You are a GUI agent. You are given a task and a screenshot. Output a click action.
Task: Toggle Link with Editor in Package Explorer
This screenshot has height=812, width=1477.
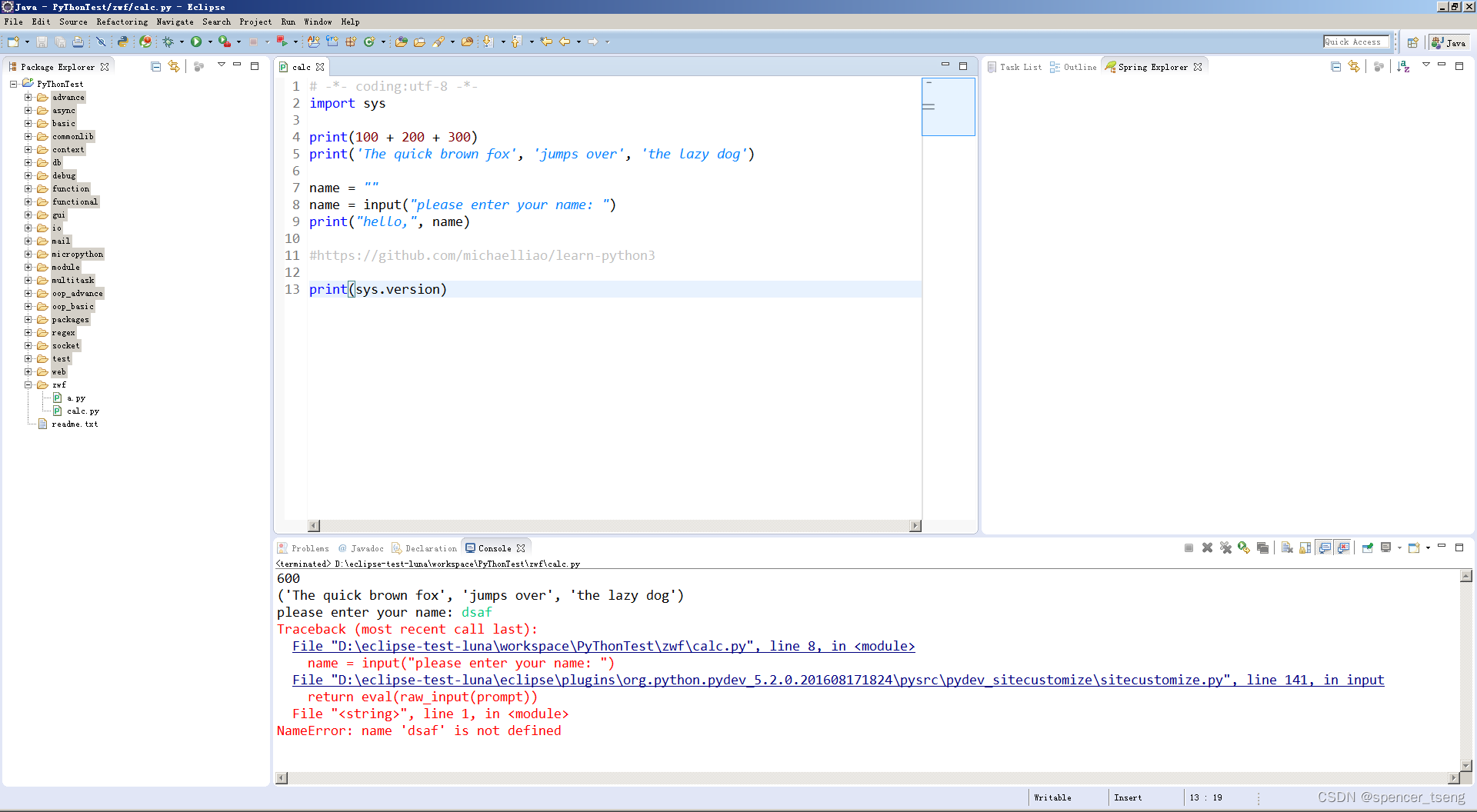pos(174,67)
